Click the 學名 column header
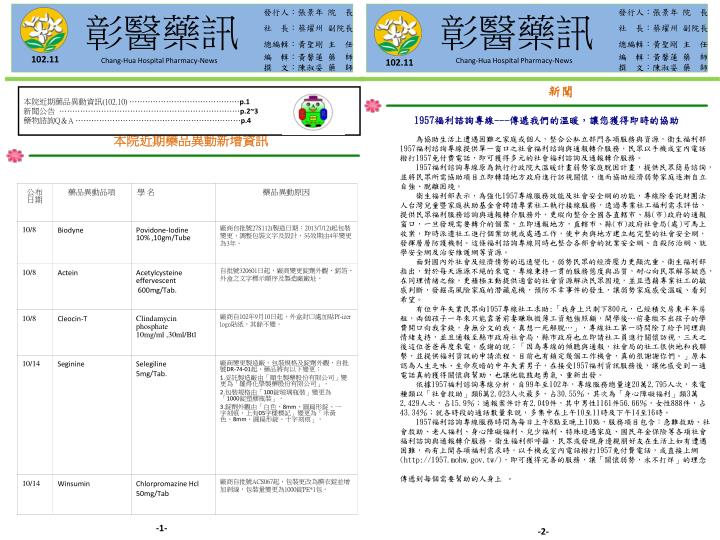 pos(146,192)
